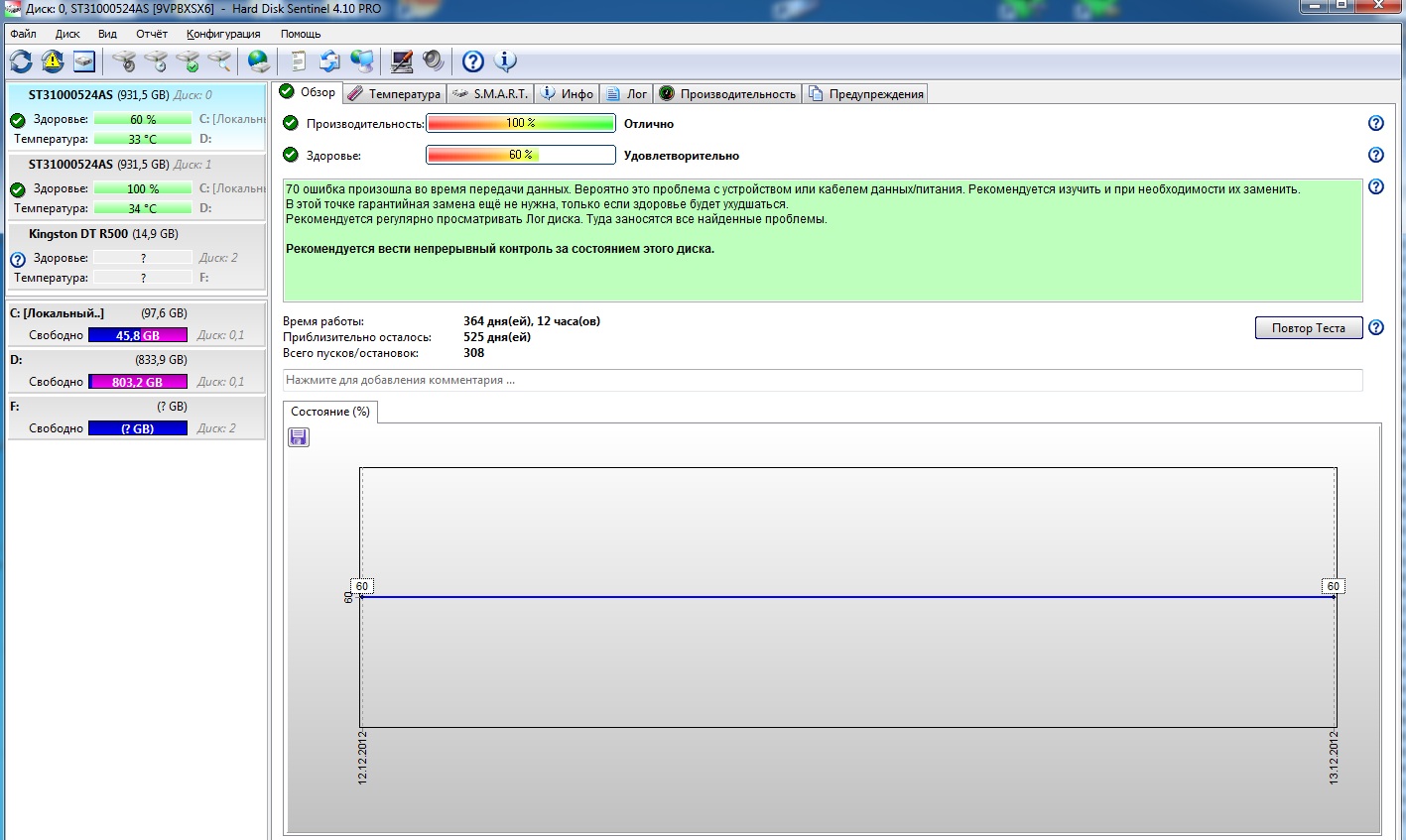Select the C: [Локальный..] partition entry
This screenshot has width=1406, height=840.
[136, 324]
